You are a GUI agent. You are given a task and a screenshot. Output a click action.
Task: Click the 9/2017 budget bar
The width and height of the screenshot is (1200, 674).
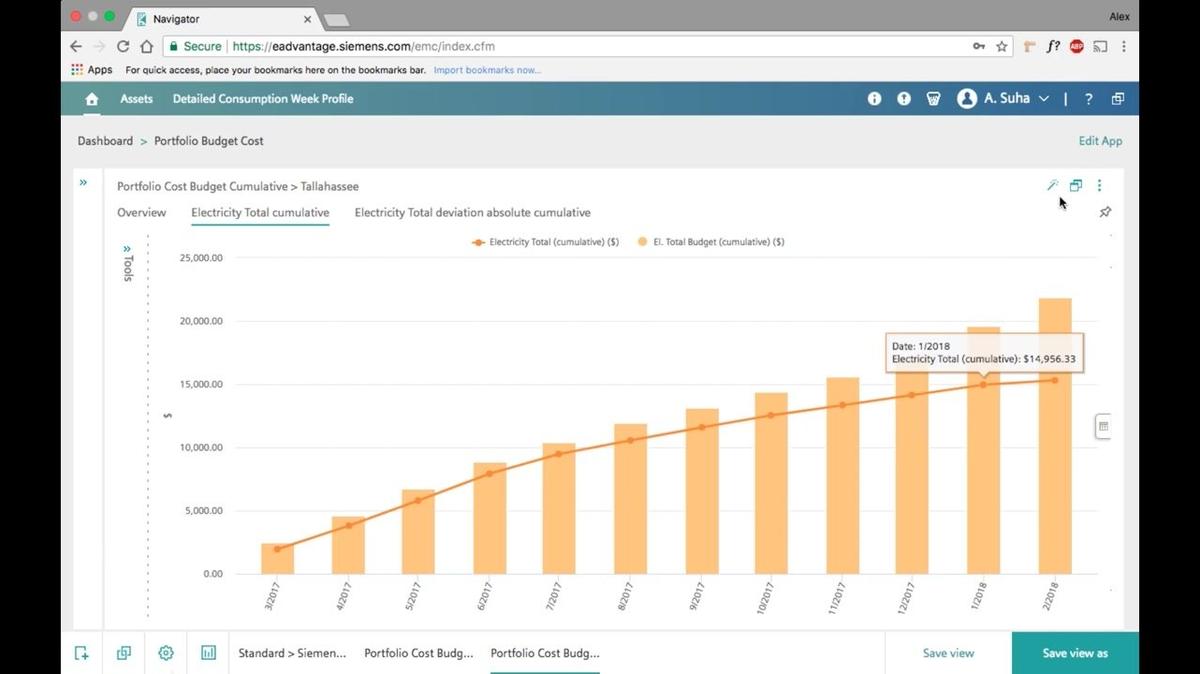point(701,491)
